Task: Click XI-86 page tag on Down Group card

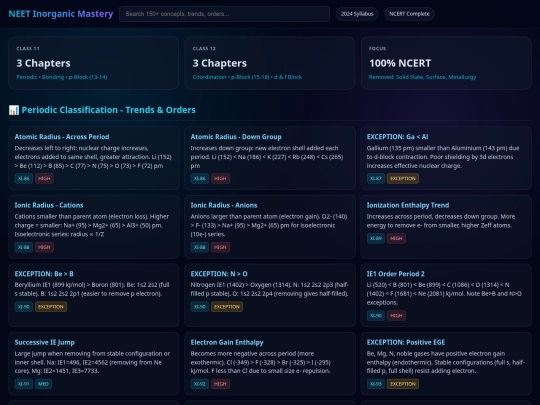Action: click(x=200, y=178)
